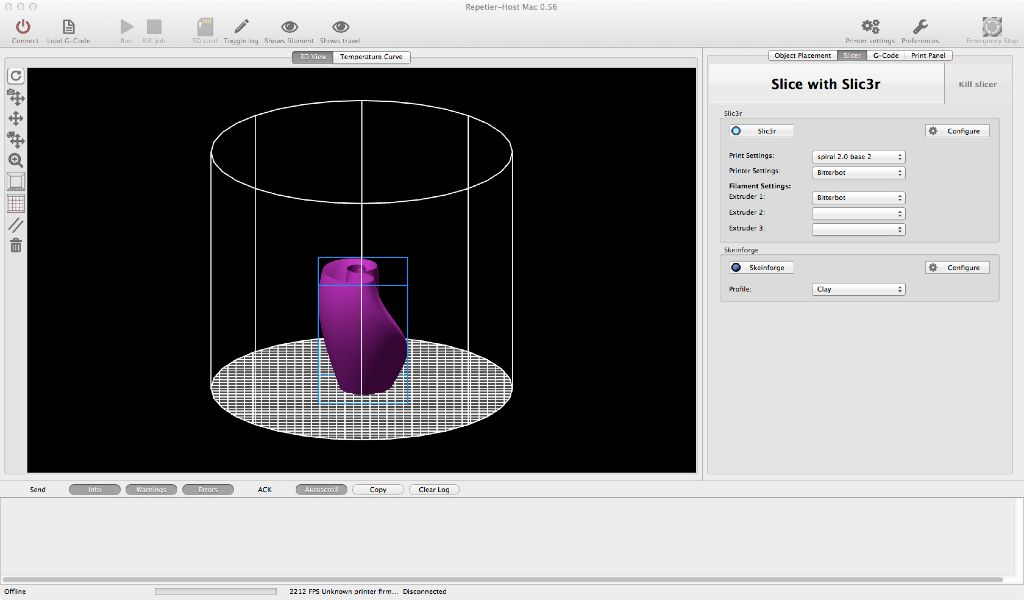
Task: Toggle the Shows travel eye icon
Action: (x=340, y=27)
